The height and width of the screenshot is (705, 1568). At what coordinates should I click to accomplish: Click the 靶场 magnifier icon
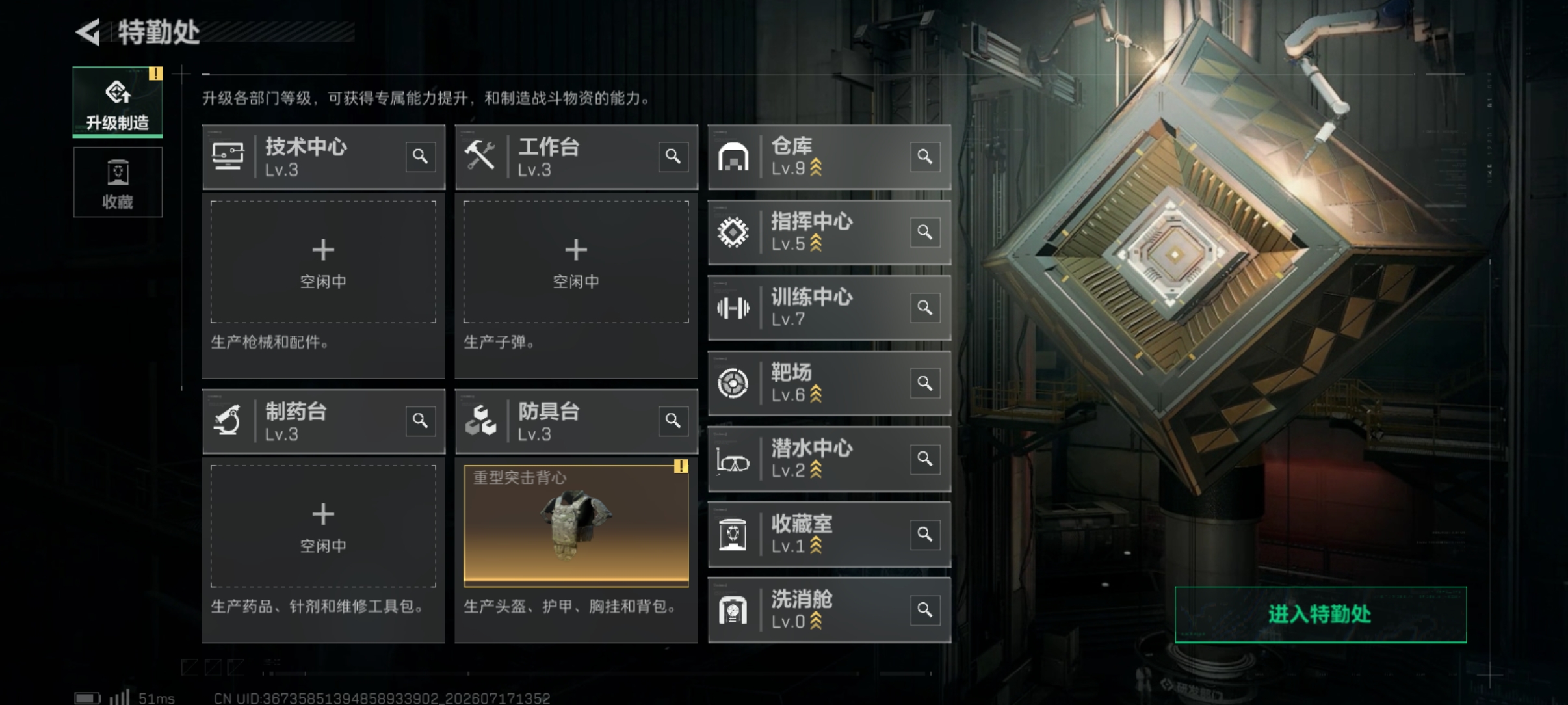[924, 383]
